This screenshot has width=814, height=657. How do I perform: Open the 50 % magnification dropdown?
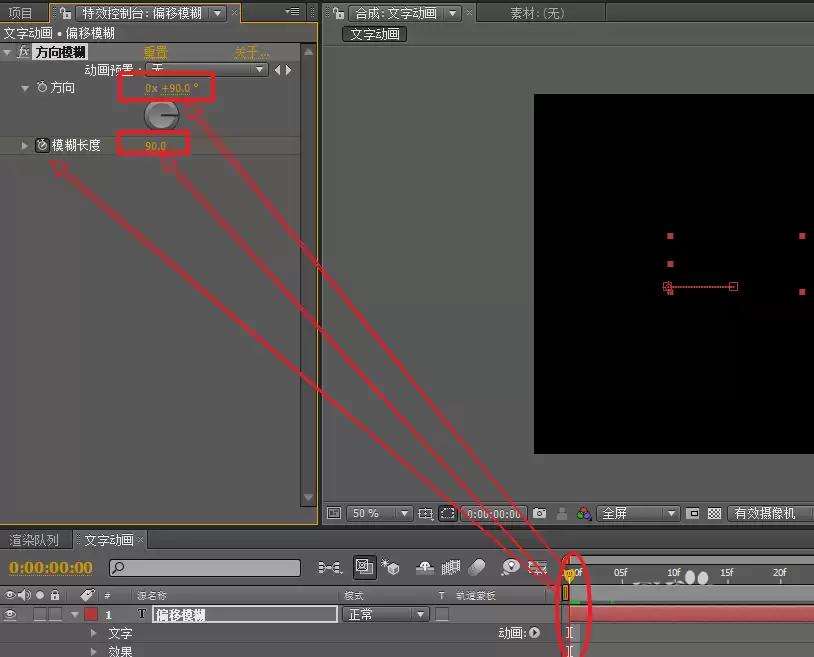[379, 513]
